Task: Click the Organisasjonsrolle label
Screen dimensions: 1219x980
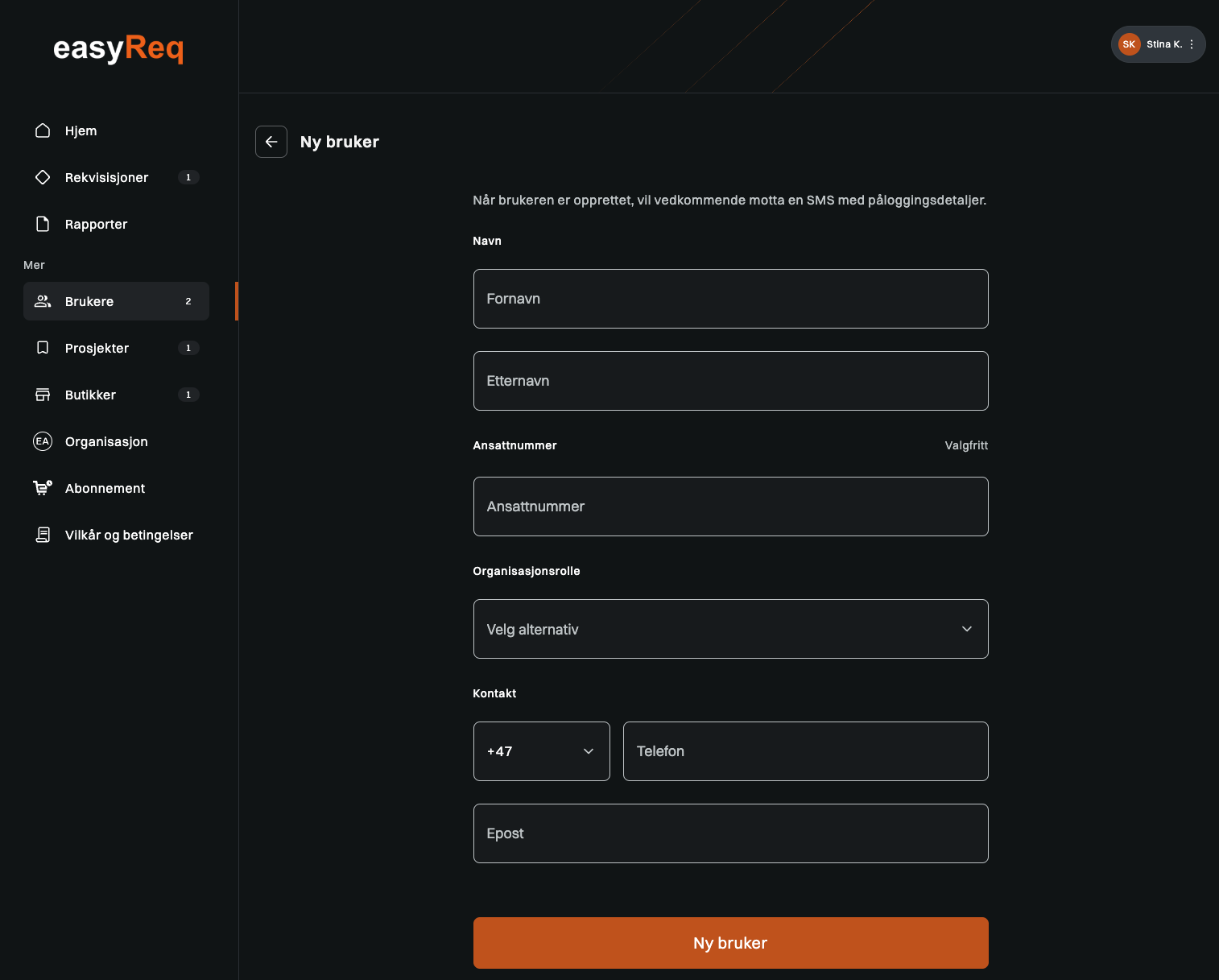Action: click(x=527, y=571)
